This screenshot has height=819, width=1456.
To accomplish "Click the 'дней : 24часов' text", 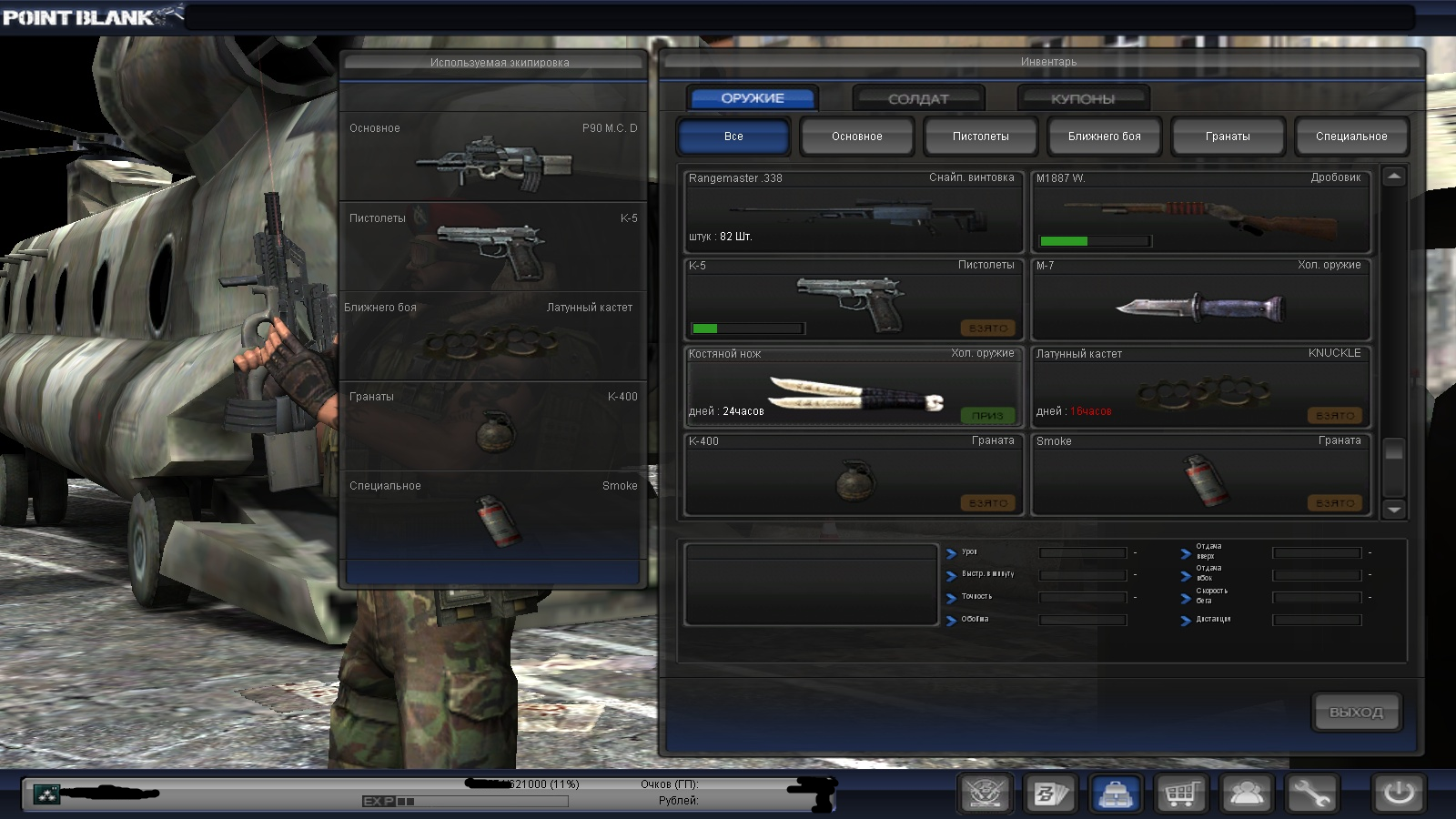I will (726, 411).
